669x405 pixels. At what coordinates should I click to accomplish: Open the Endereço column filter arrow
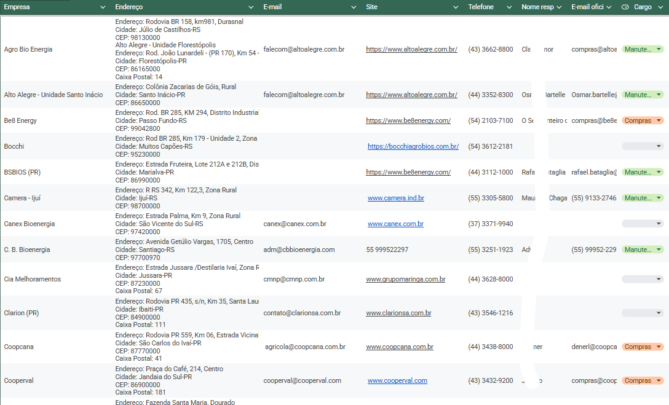[x=250, y=6]
